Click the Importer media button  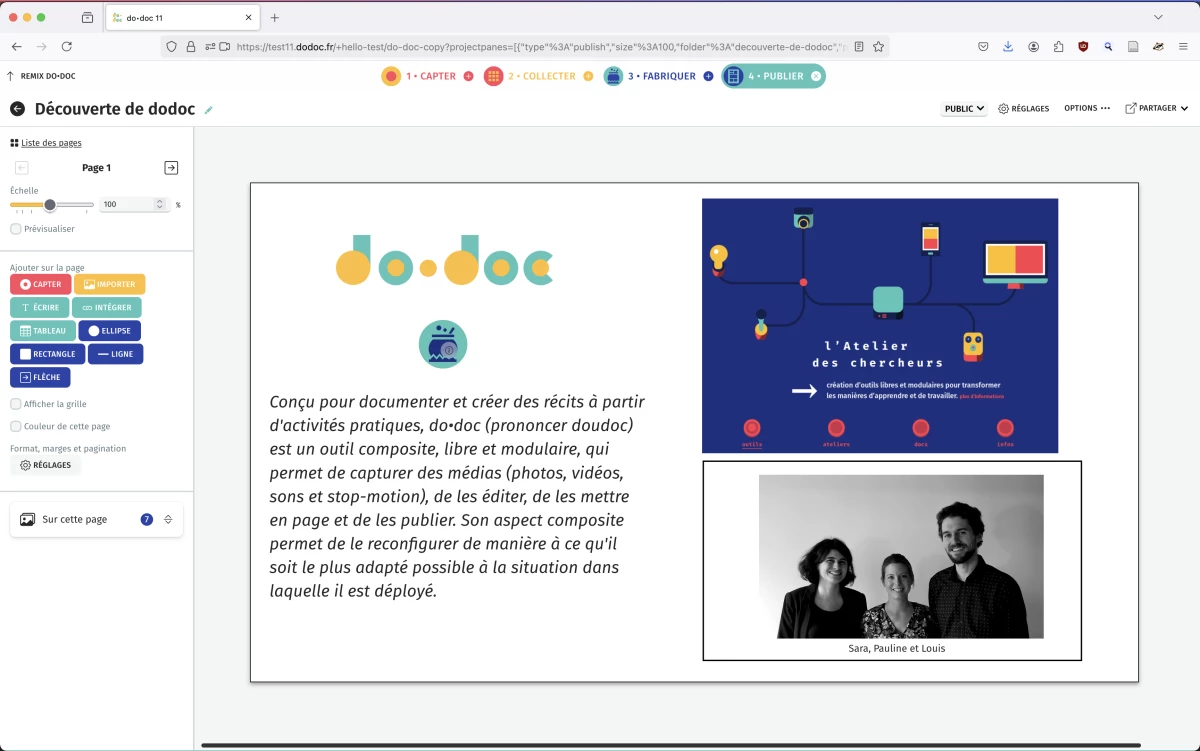[109, 285]
